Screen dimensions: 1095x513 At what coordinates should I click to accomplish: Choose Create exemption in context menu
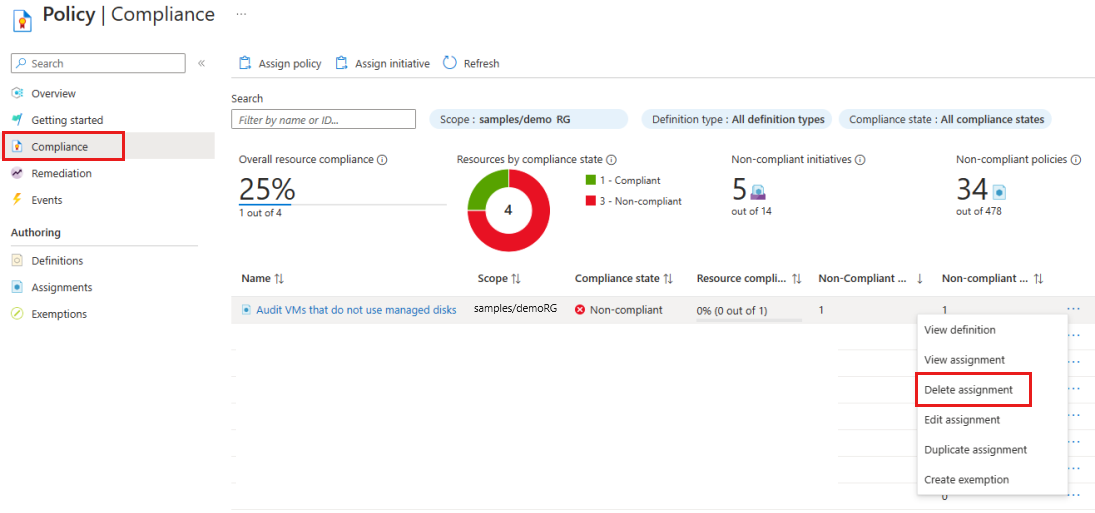tap(966, 479)
